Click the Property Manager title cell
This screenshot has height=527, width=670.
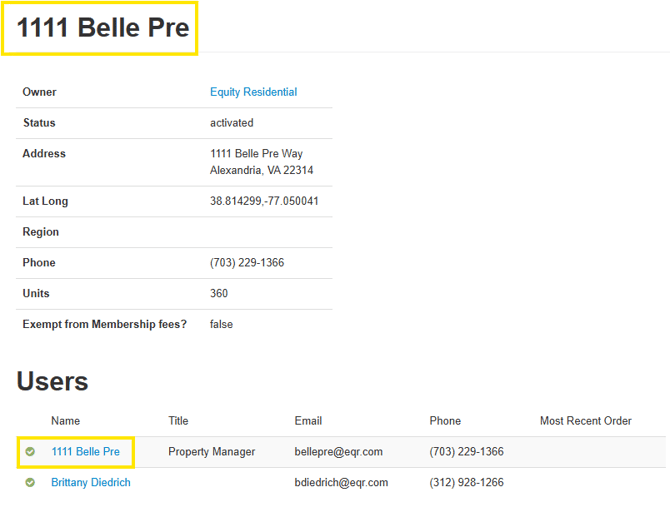211,452
